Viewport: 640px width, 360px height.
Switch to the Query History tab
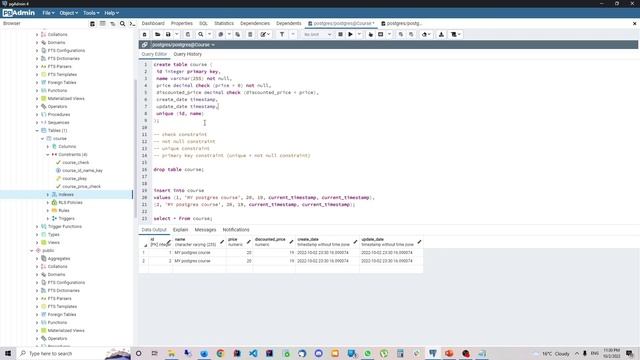click(187, 54)
